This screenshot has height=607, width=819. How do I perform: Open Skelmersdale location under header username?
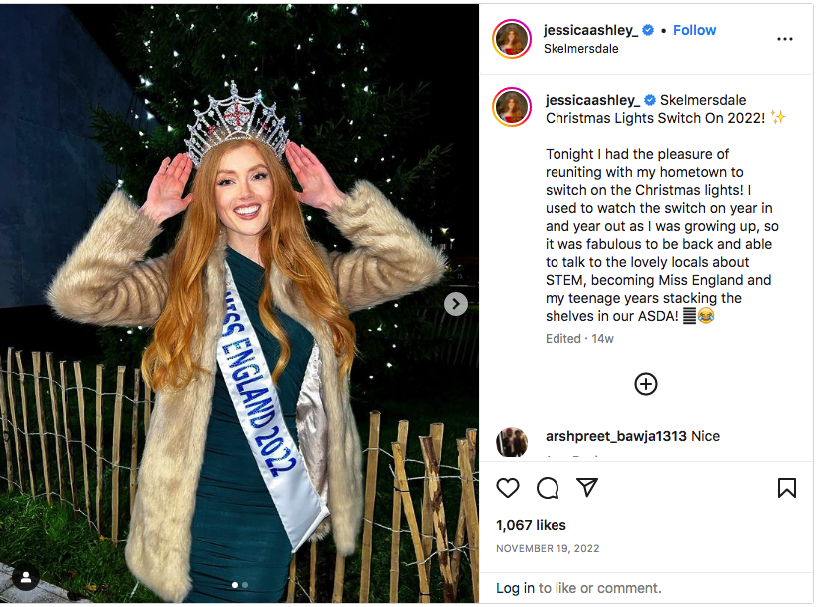tap(581, 48)
